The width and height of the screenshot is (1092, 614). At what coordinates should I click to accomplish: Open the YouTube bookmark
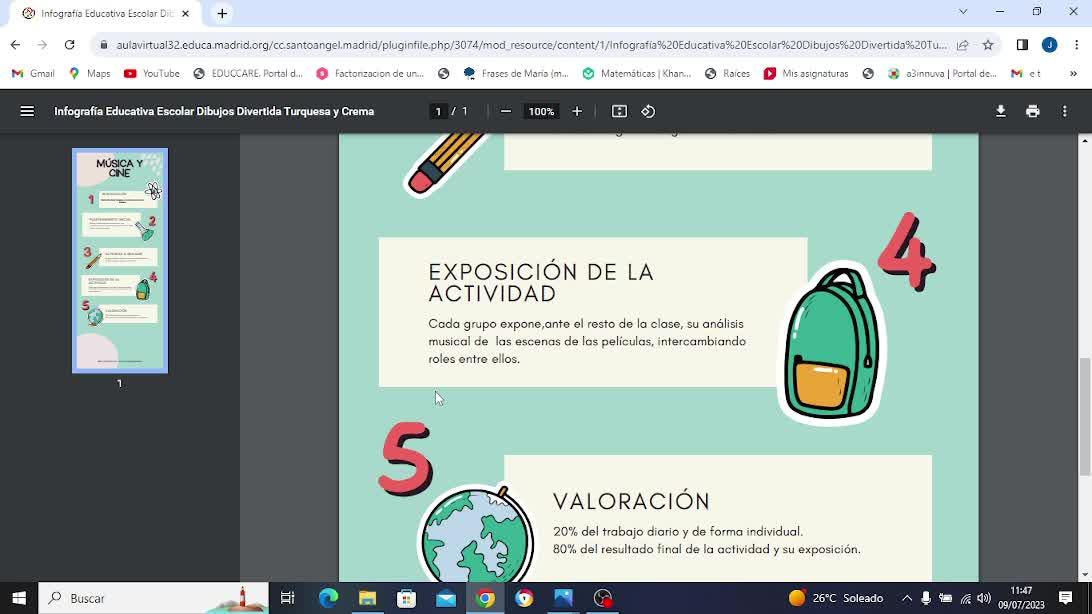pyautogui.click(x=152, y=73)
